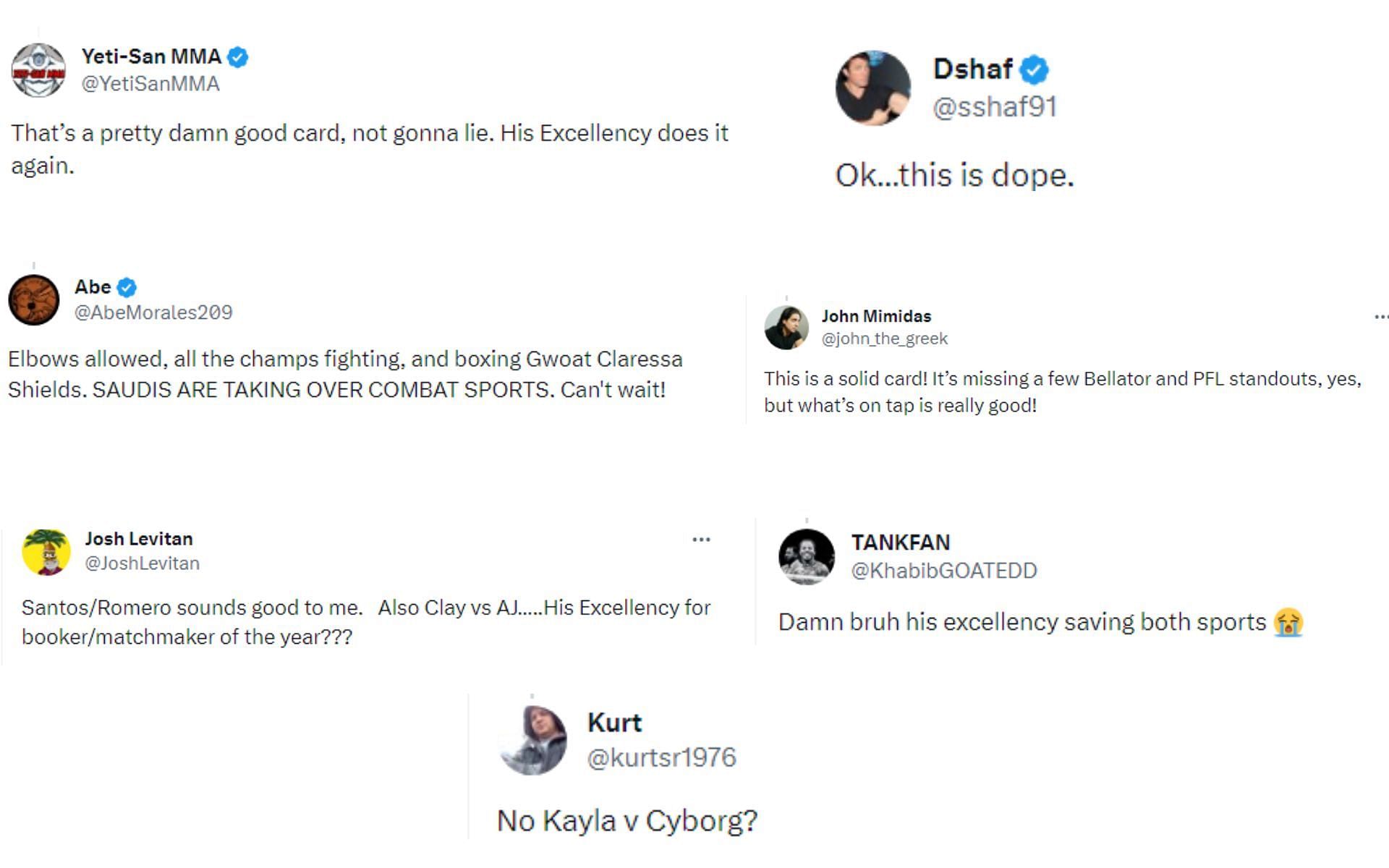Screen dimensions: 1389x868
Task: Open the three-dot menu on John Mimidas's tweet
Action: 1380,317
